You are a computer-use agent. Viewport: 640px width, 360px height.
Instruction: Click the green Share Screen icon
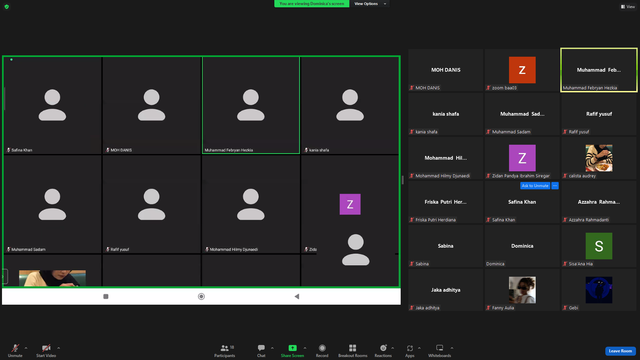click(x=293, y=348)
